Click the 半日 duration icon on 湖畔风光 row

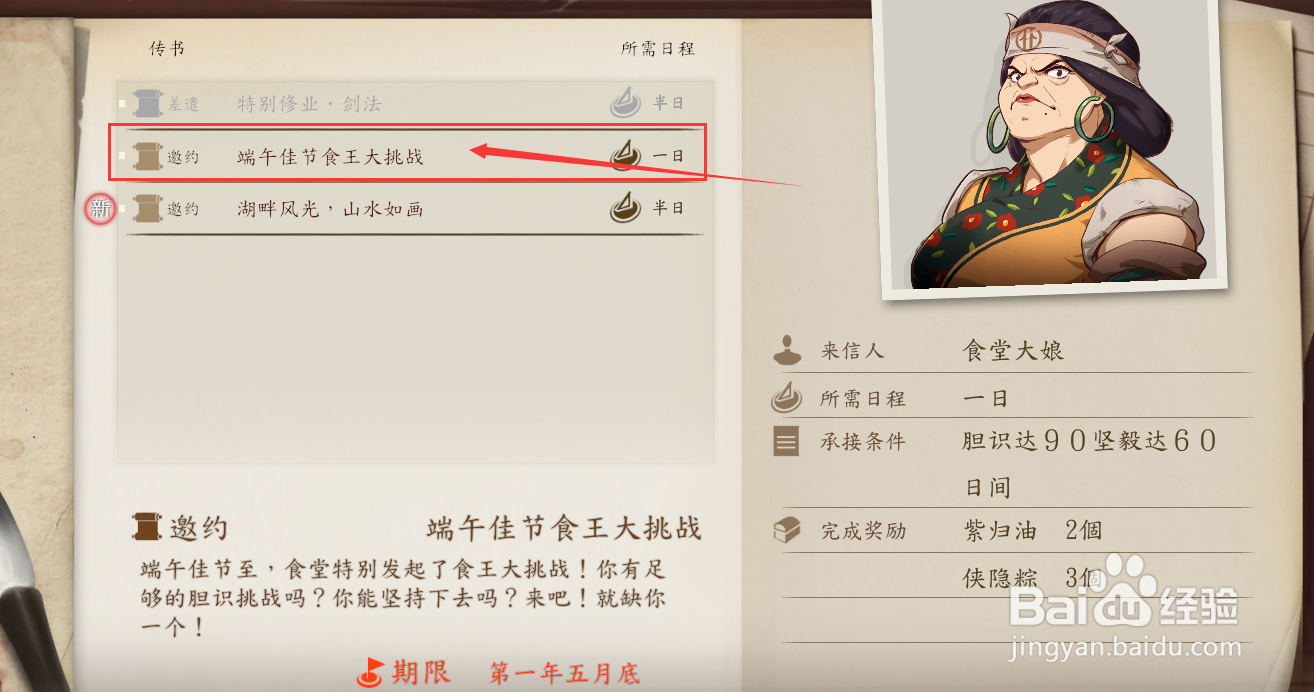[x=626, y=207]
